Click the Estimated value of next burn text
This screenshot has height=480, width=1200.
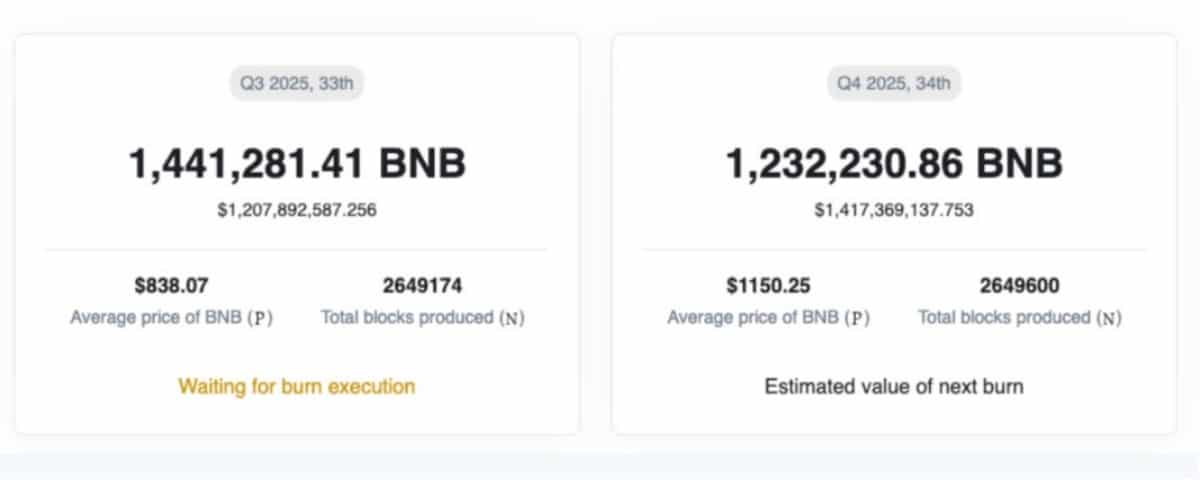[894, 386]
